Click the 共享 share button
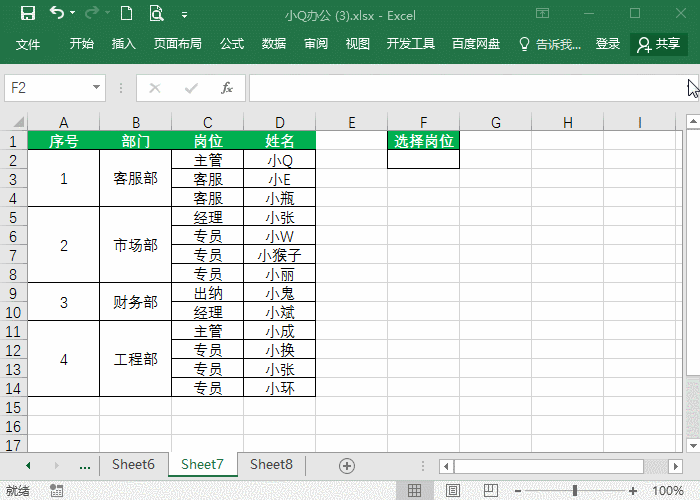The width and height of the screenshot is (700, 500). 659,44
